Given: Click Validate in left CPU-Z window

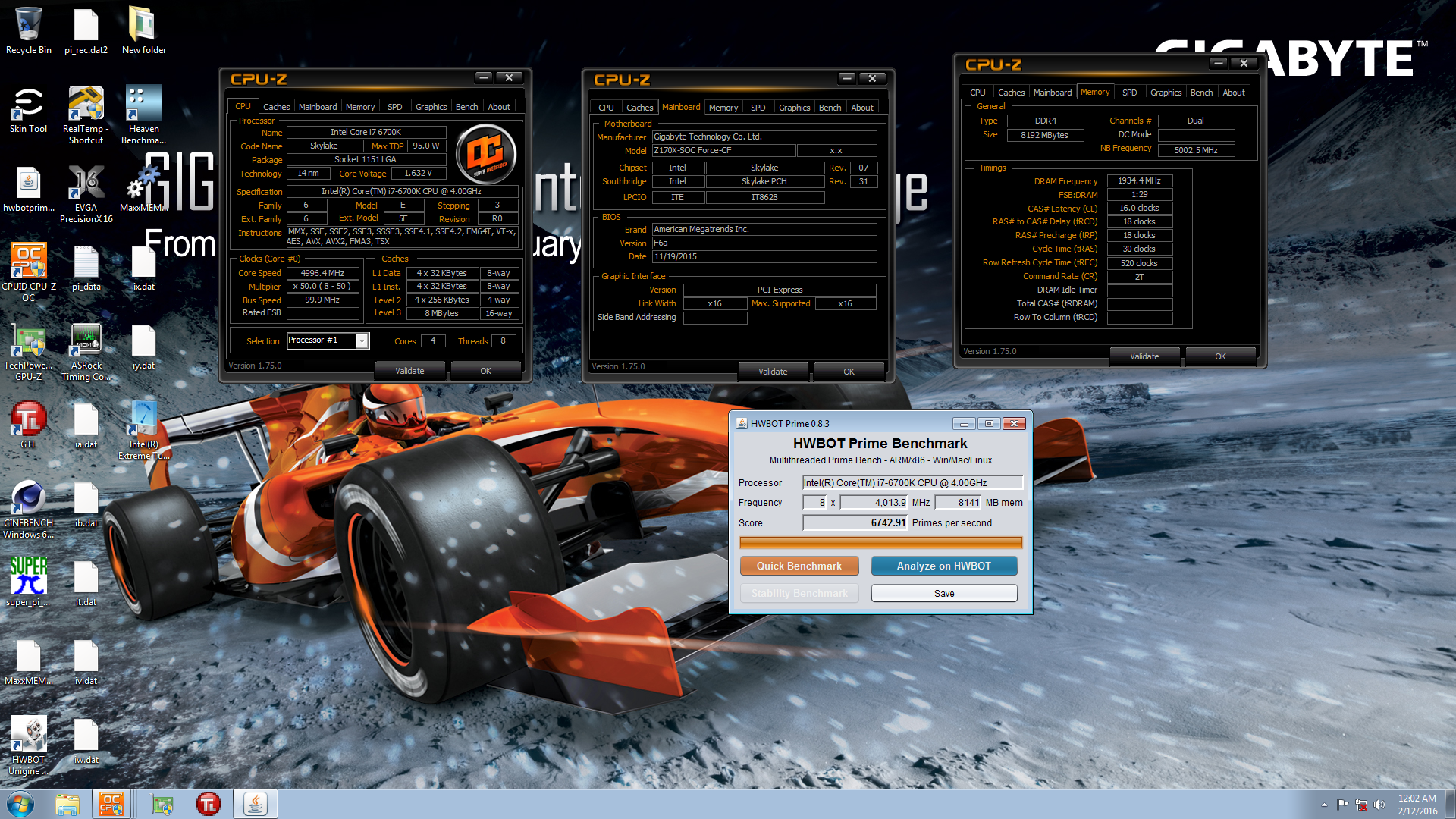Looking at the screenshot, I should [409, 371].
